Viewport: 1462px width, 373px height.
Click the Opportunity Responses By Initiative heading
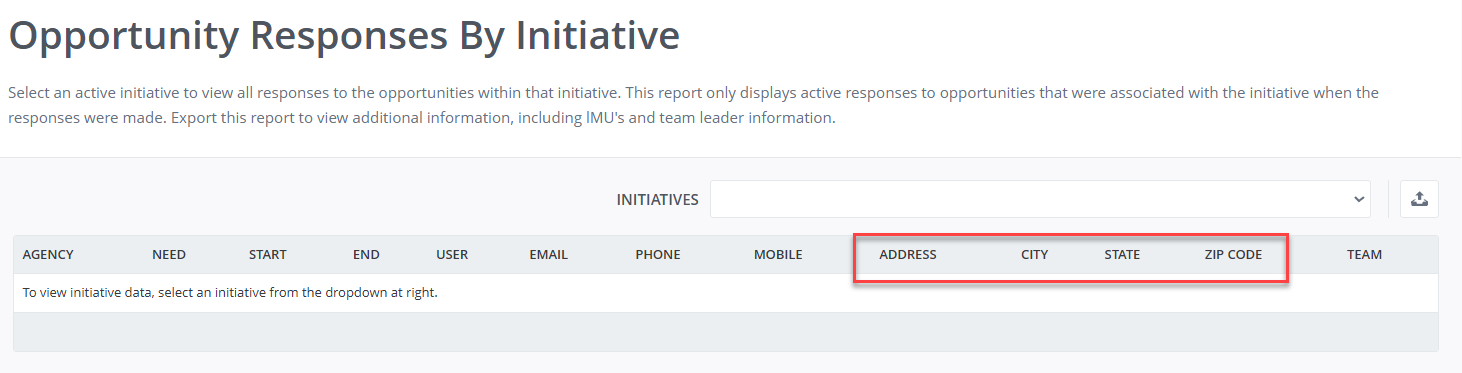click(x=344, y=35)
